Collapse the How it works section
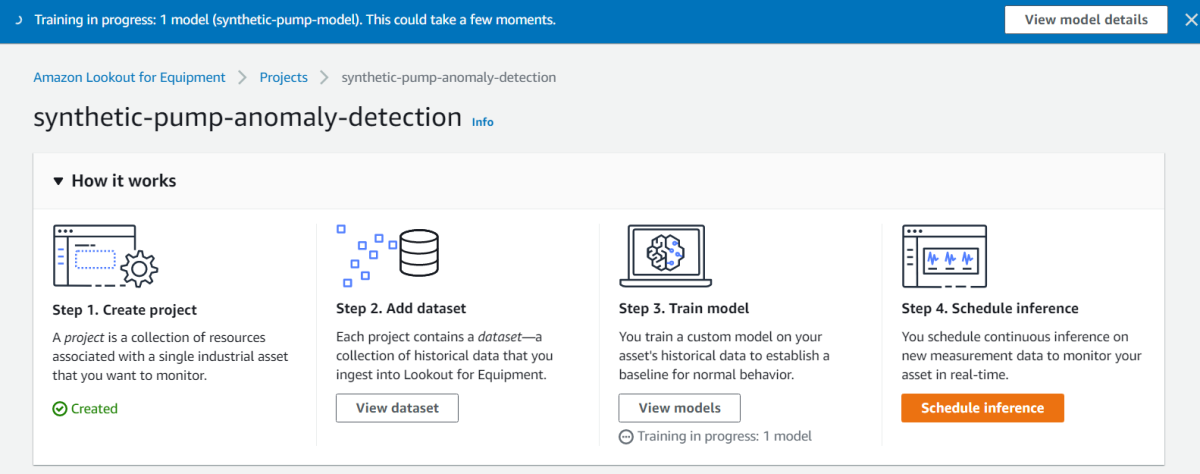The image size is (1200, 474). tap(58, 181)
